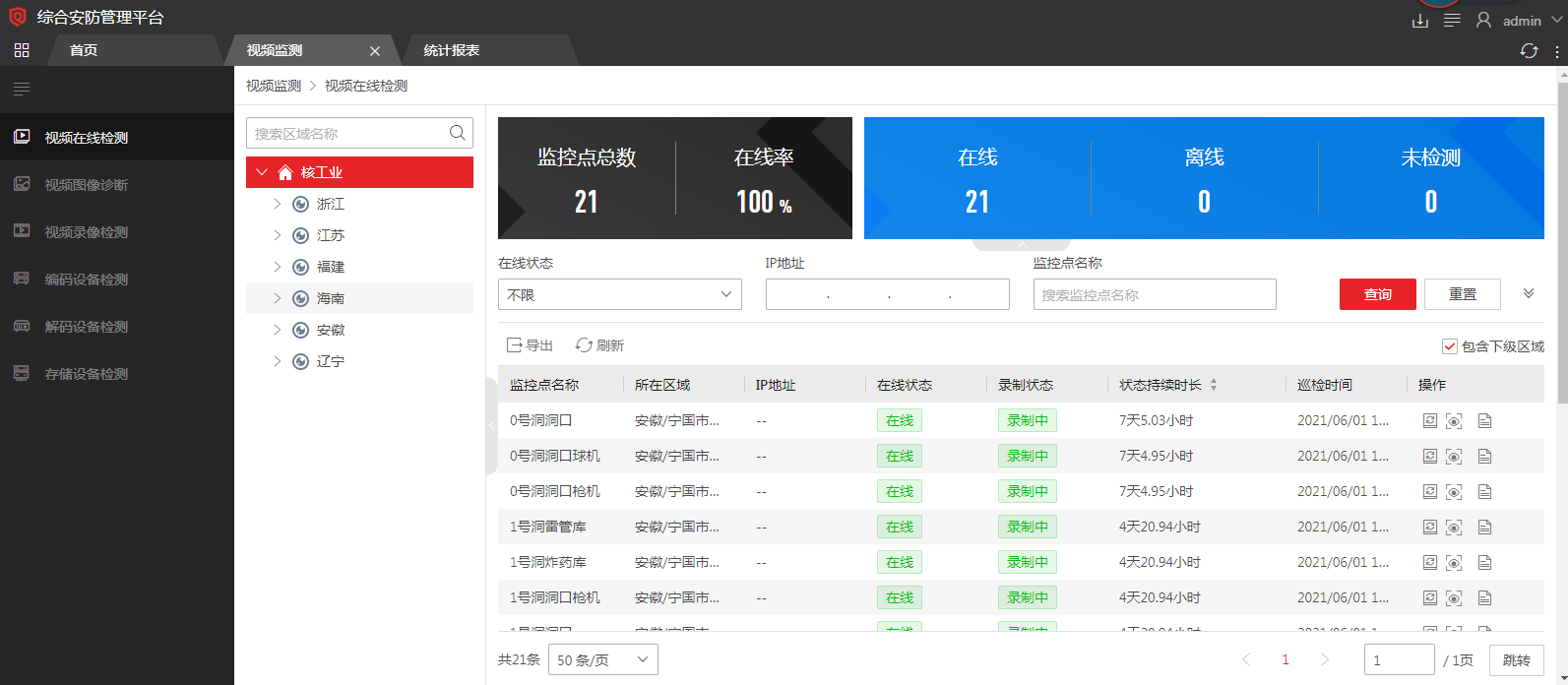Expand the 江苏 tree node
Viewport: 1568px width, 685px height.
tap(277, 235)
